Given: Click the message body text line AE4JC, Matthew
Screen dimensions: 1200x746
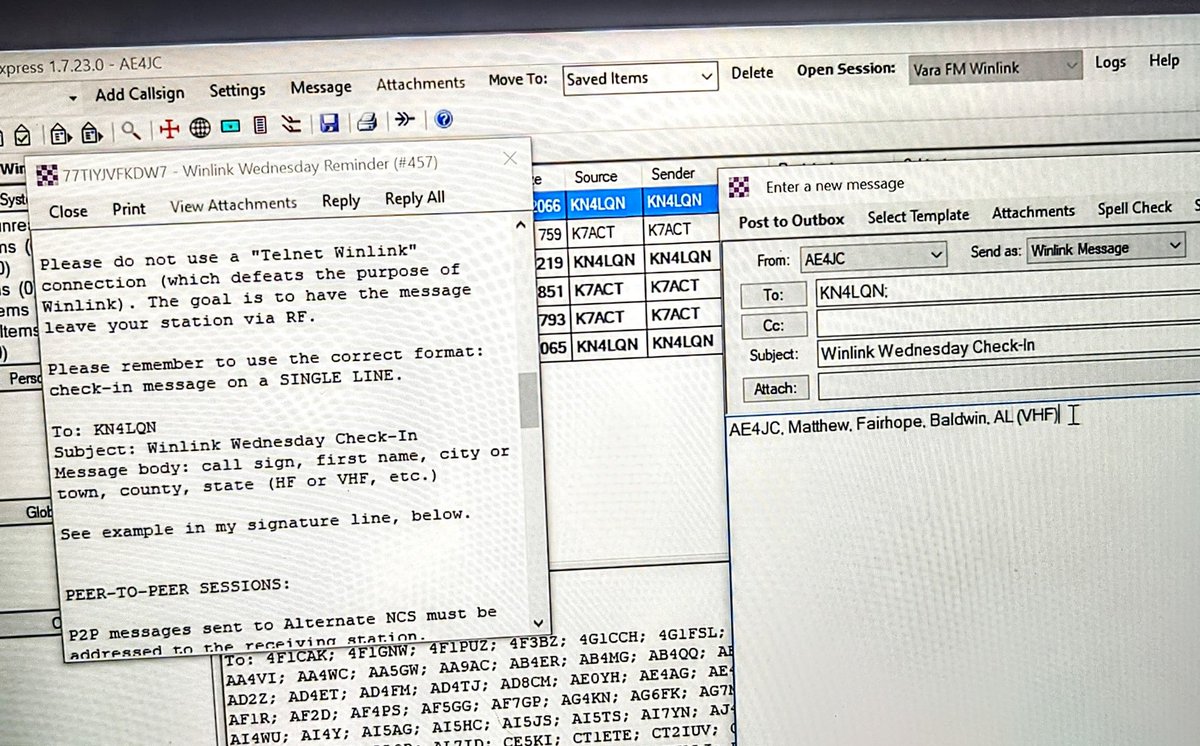Looking at the screenshot, I should [894, 421].
